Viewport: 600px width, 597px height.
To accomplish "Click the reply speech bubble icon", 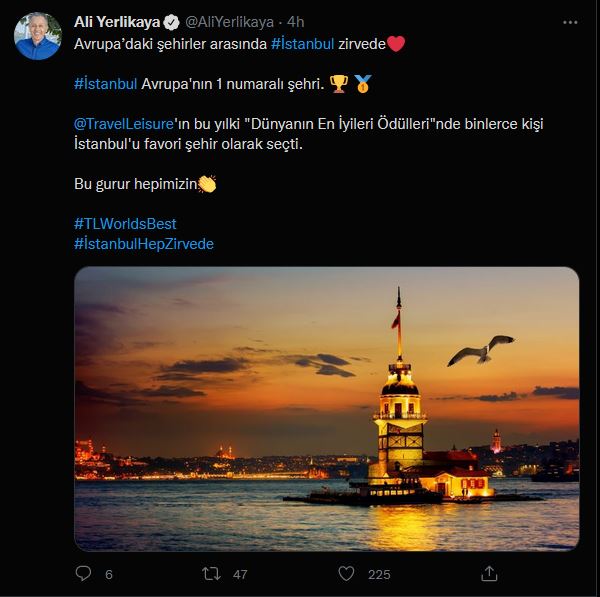I will [x=83, y=574].
